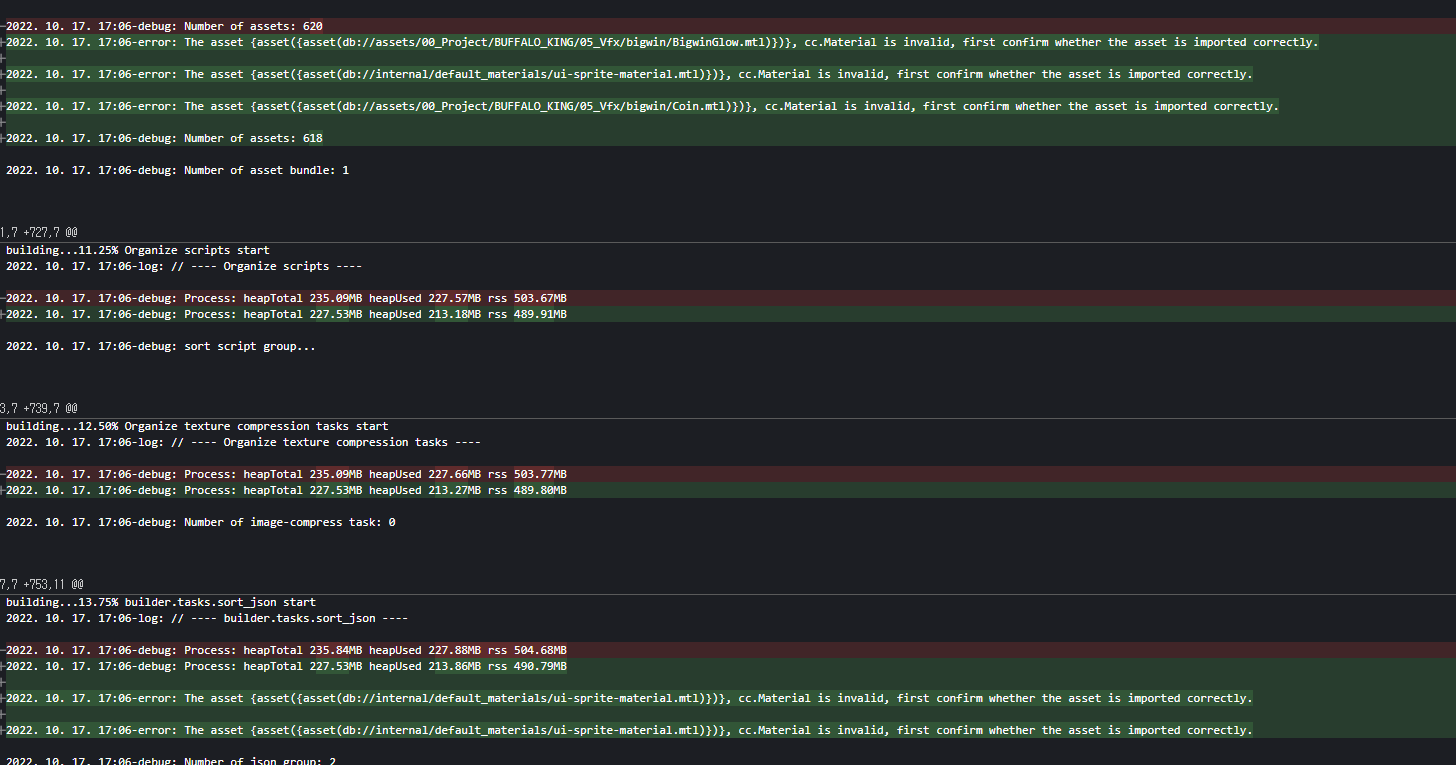Click the removed line with rss 504.68MB

(x=287, y=650)
